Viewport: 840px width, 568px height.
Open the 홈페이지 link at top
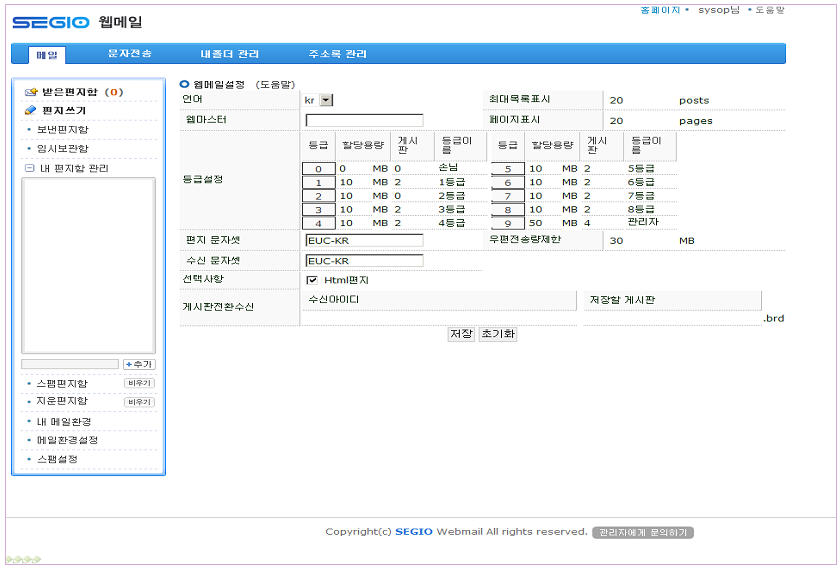(660, 9)
